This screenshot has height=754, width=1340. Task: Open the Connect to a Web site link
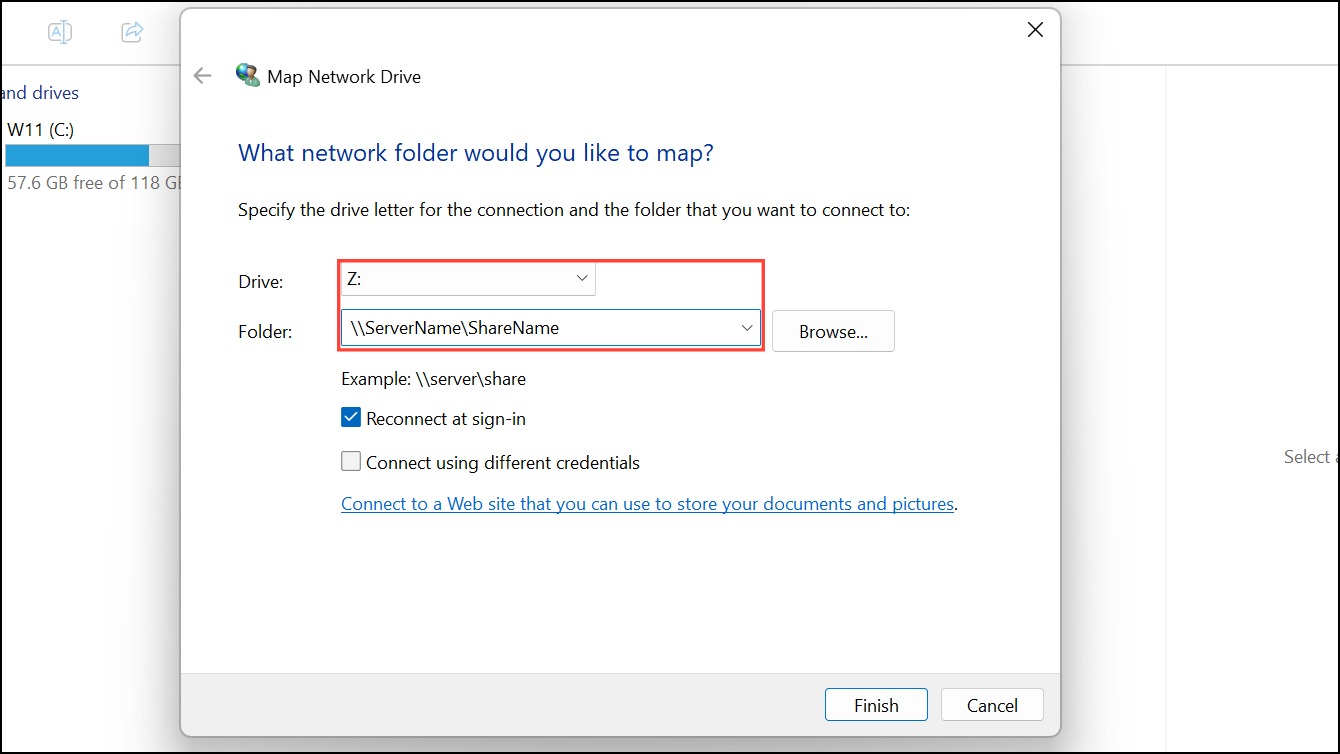[x=647, y=504]
